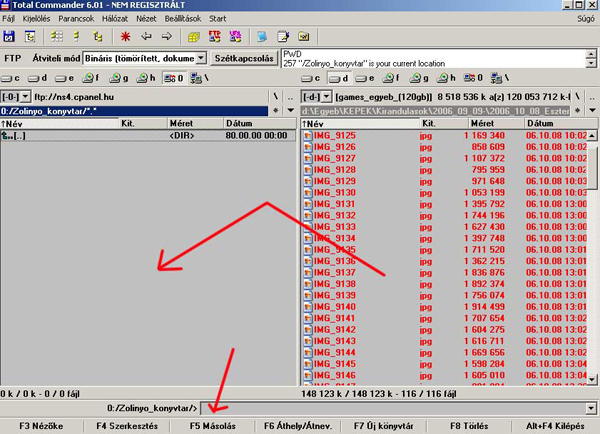
Task: Click the F4 Szerkesztés button
Action: pos(127,426)
